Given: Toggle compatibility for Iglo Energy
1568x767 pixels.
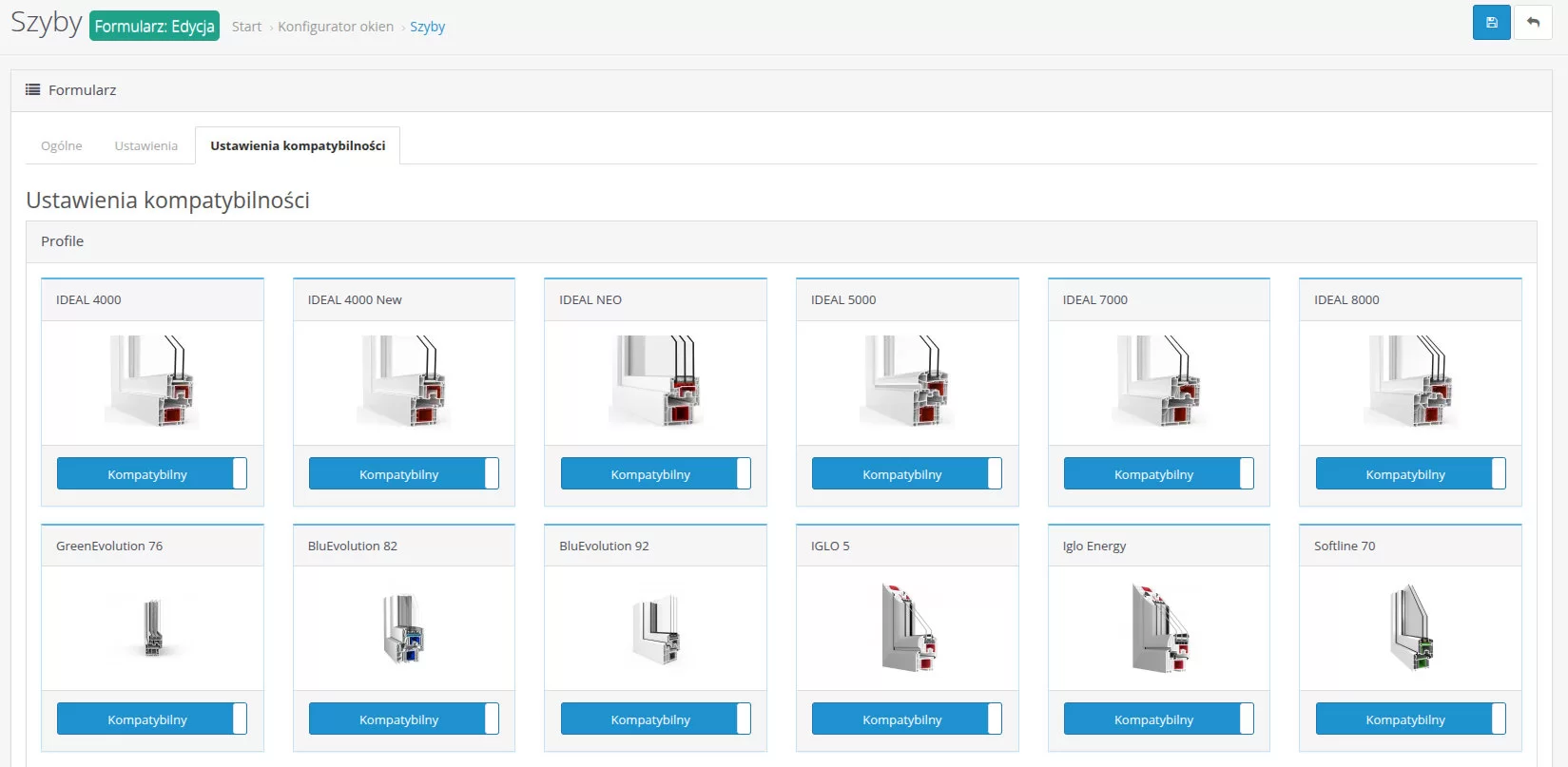Looking at the screenshot, I should point(1159,719).
